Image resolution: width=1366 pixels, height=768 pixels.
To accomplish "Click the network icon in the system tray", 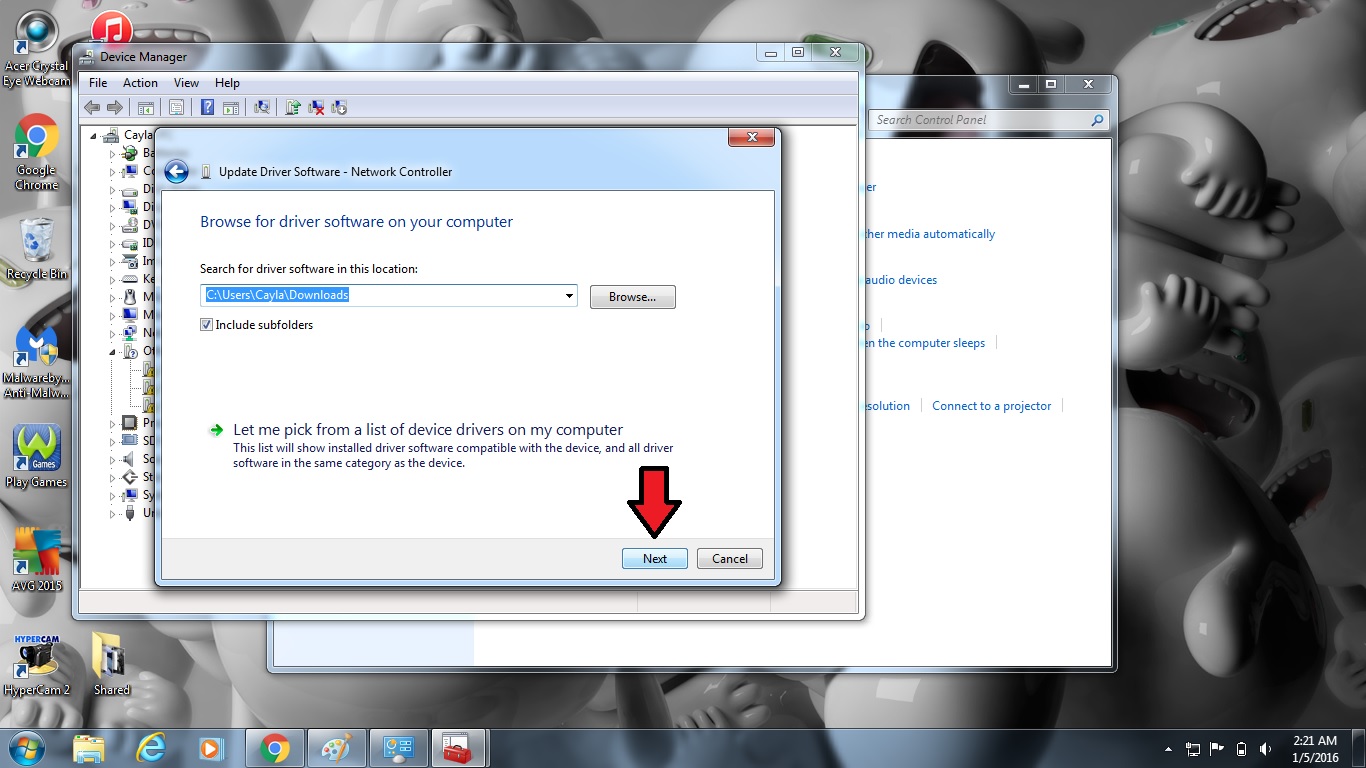I will coord(1193,748).
